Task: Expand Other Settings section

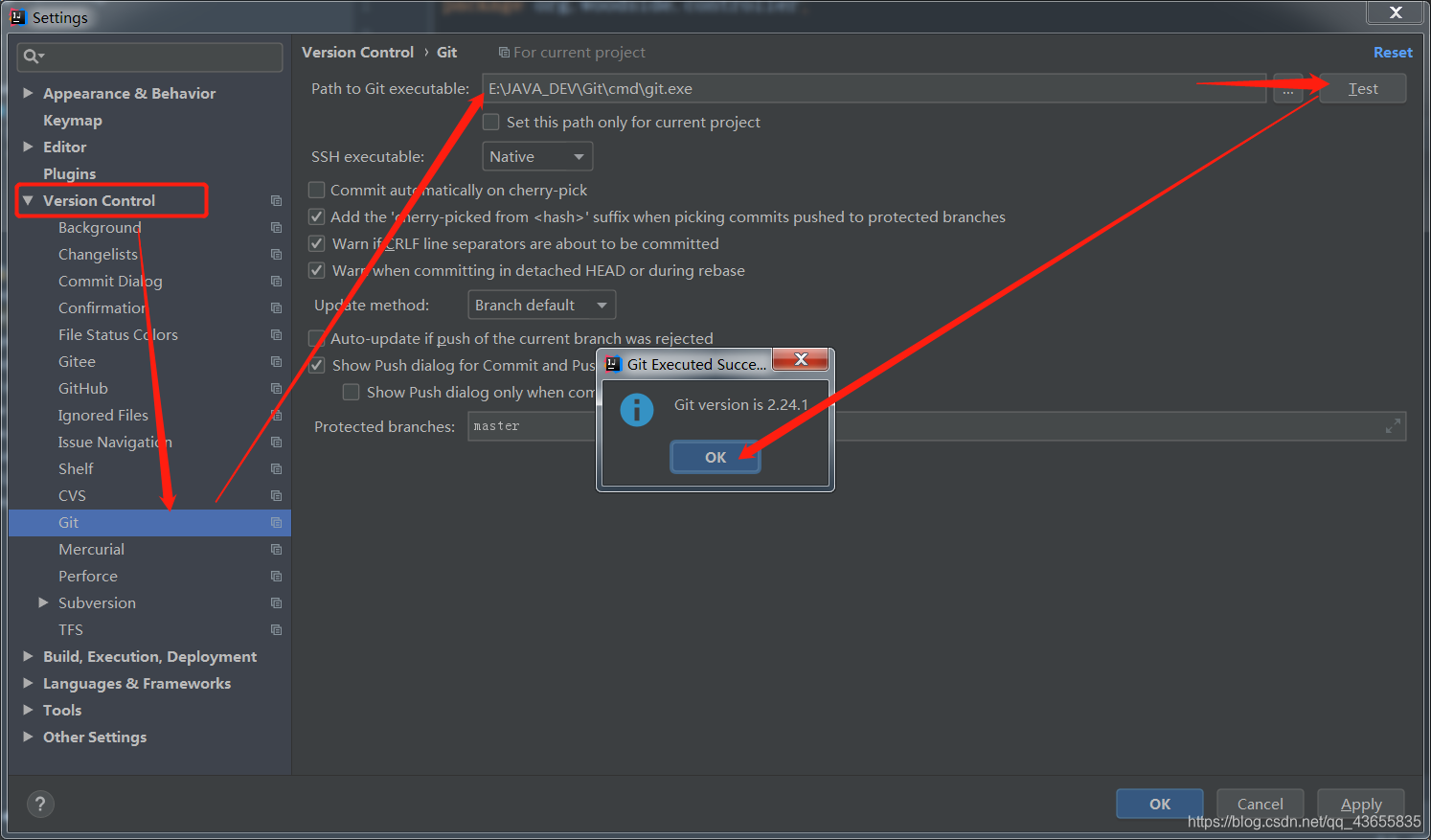Action: pos(28,737)
